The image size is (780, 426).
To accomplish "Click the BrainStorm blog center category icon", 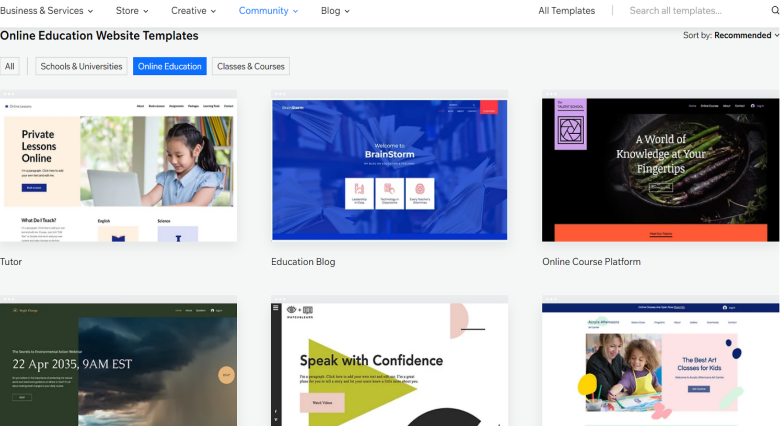I will 390,194.
